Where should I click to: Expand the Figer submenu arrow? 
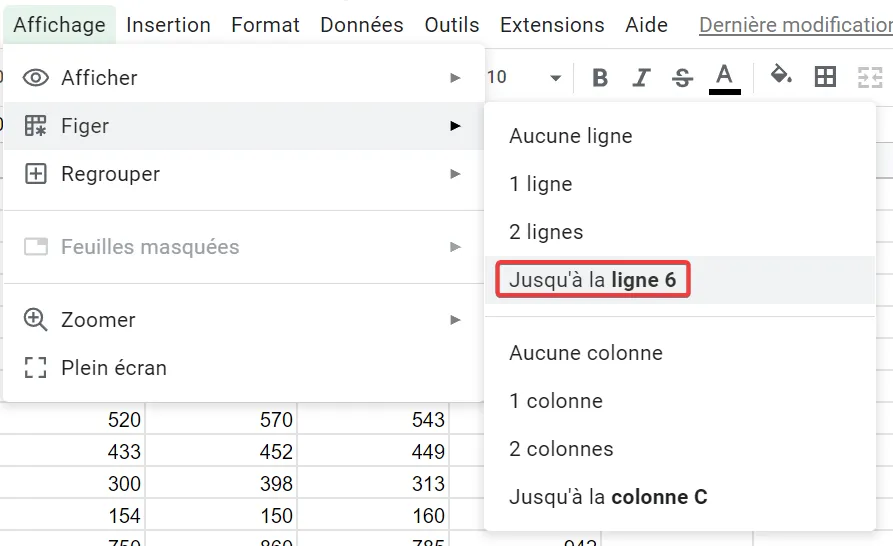(455, 126)
